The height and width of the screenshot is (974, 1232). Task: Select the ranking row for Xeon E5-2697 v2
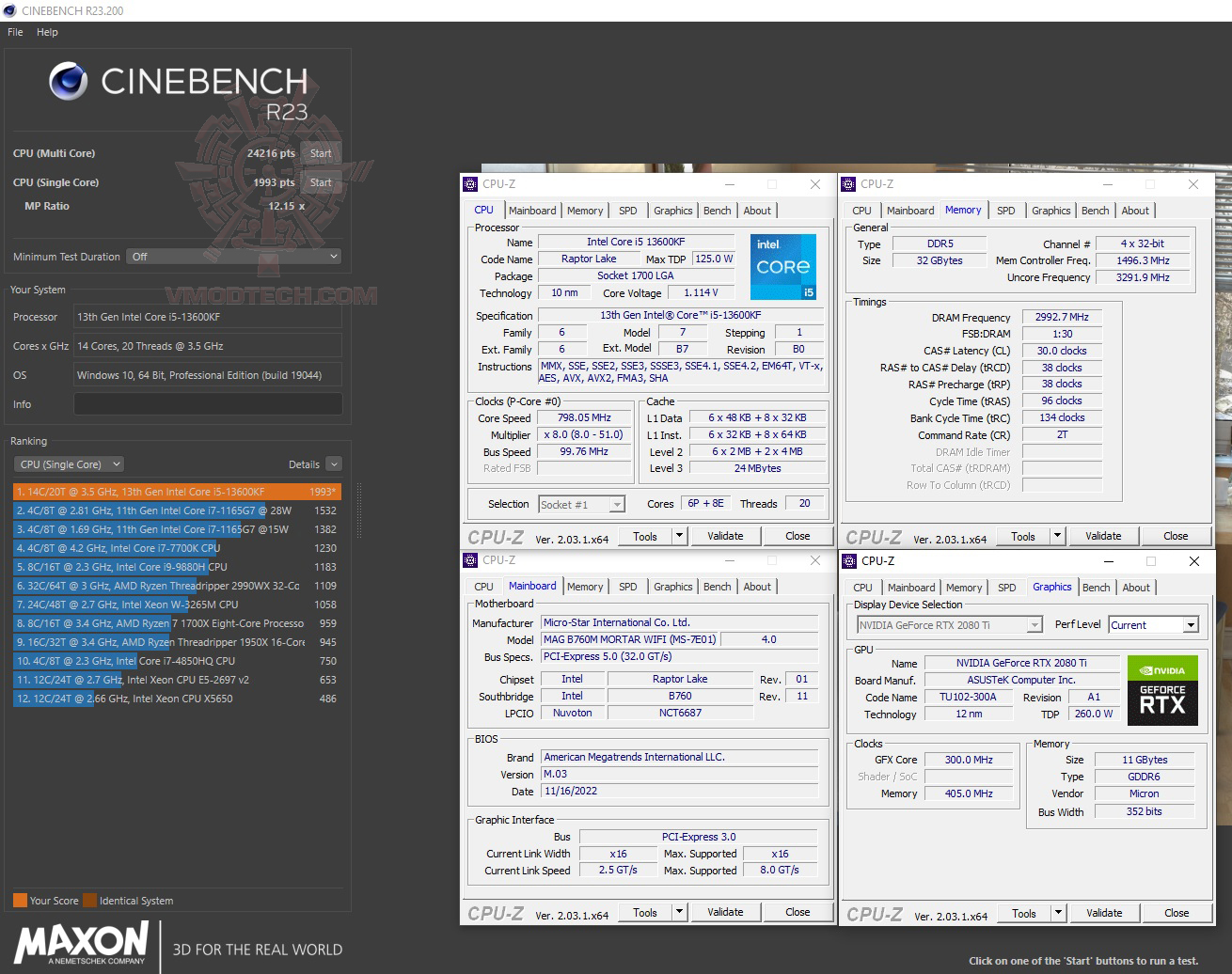coord(177,680)
